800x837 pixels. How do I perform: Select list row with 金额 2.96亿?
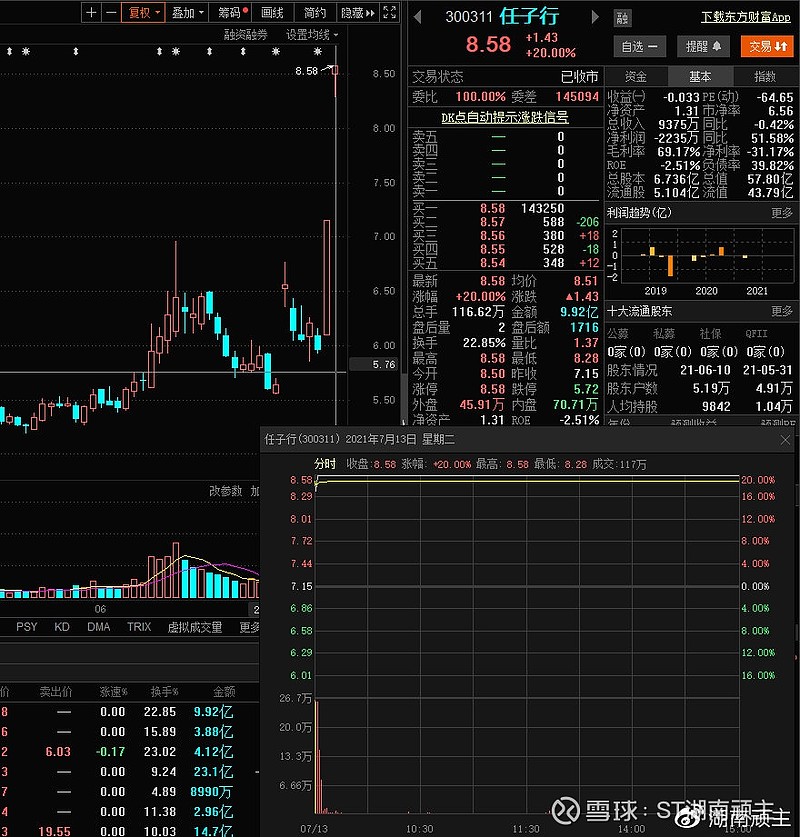[x=130, y=812]
